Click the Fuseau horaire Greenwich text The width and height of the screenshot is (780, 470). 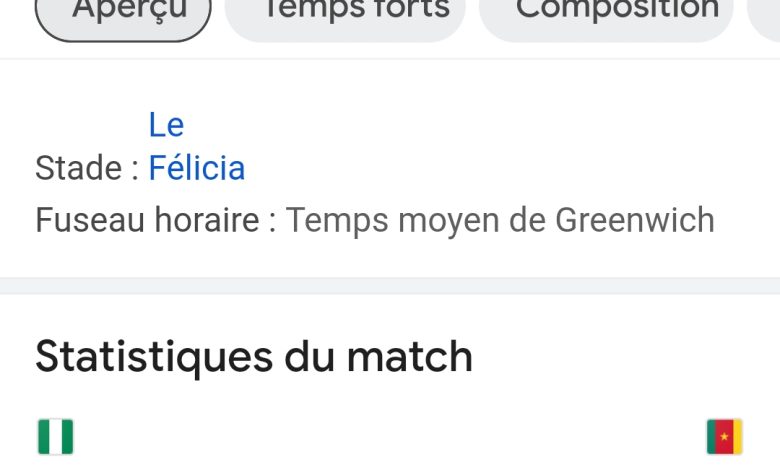pos(375,220)
